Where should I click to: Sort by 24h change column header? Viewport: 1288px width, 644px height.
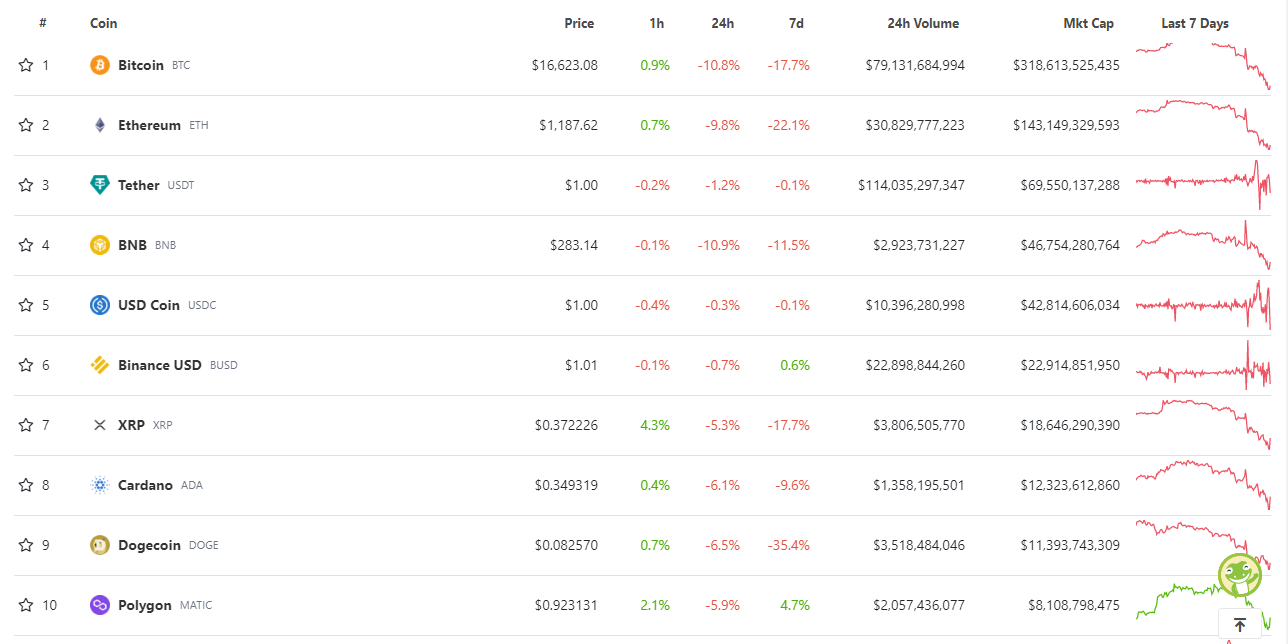point(723,23)
